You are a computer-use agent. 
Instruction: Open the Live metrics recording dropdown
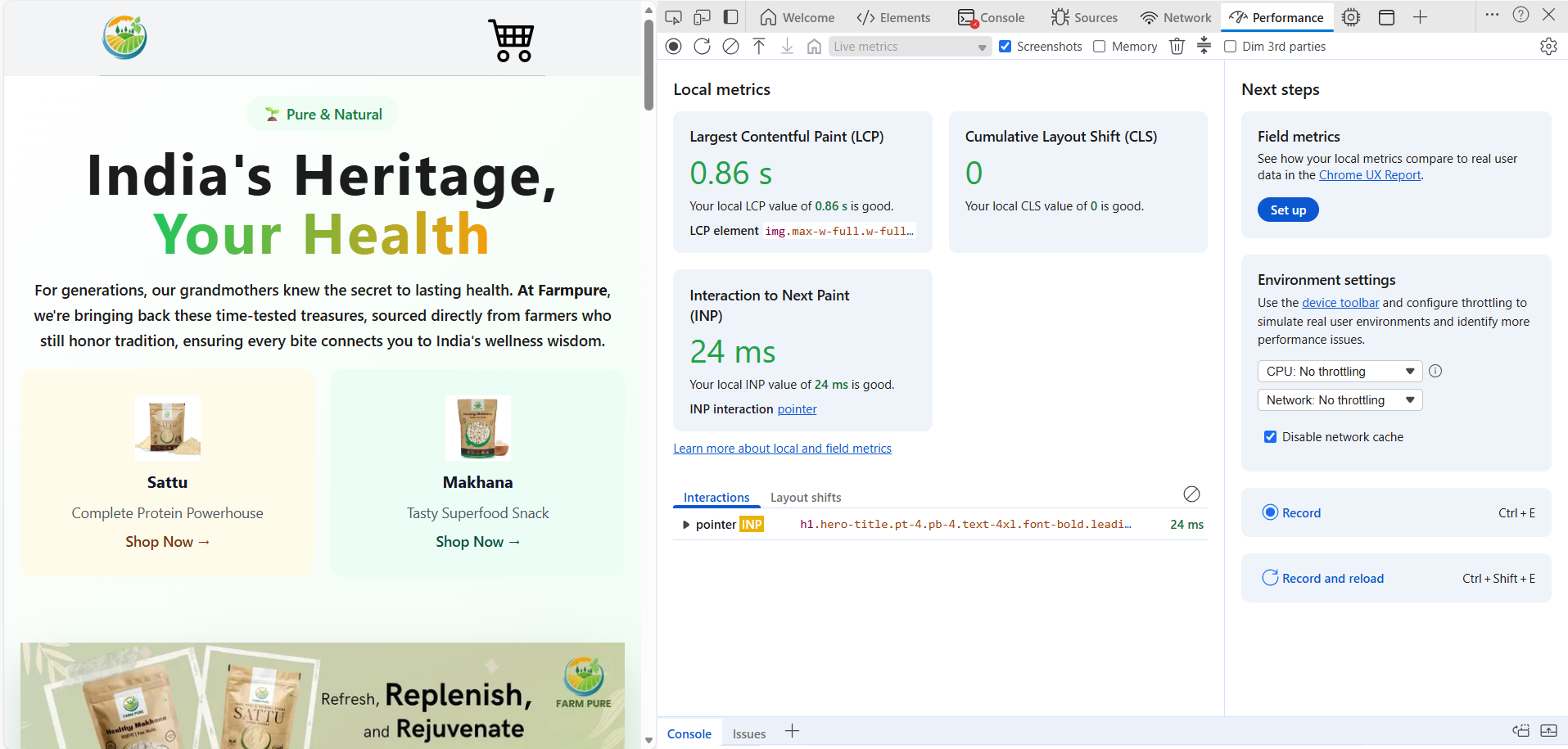coord(910,47)
